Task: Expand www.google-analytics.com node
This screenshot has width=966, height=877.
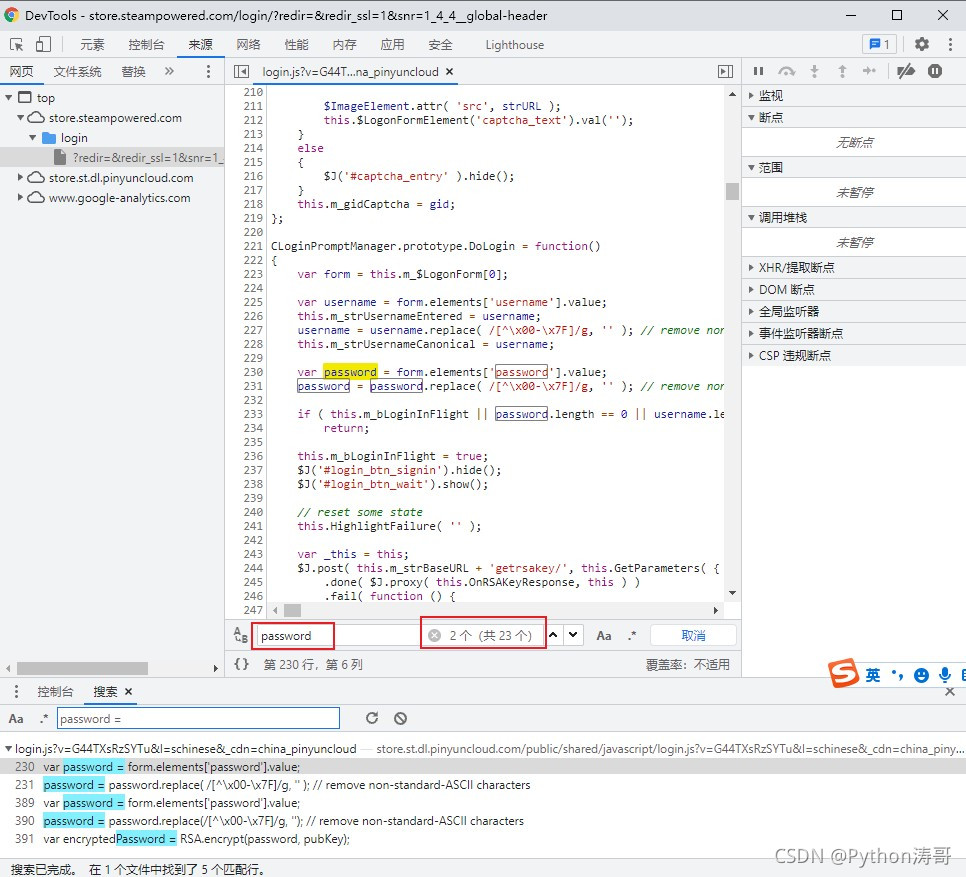Action: 20,197
